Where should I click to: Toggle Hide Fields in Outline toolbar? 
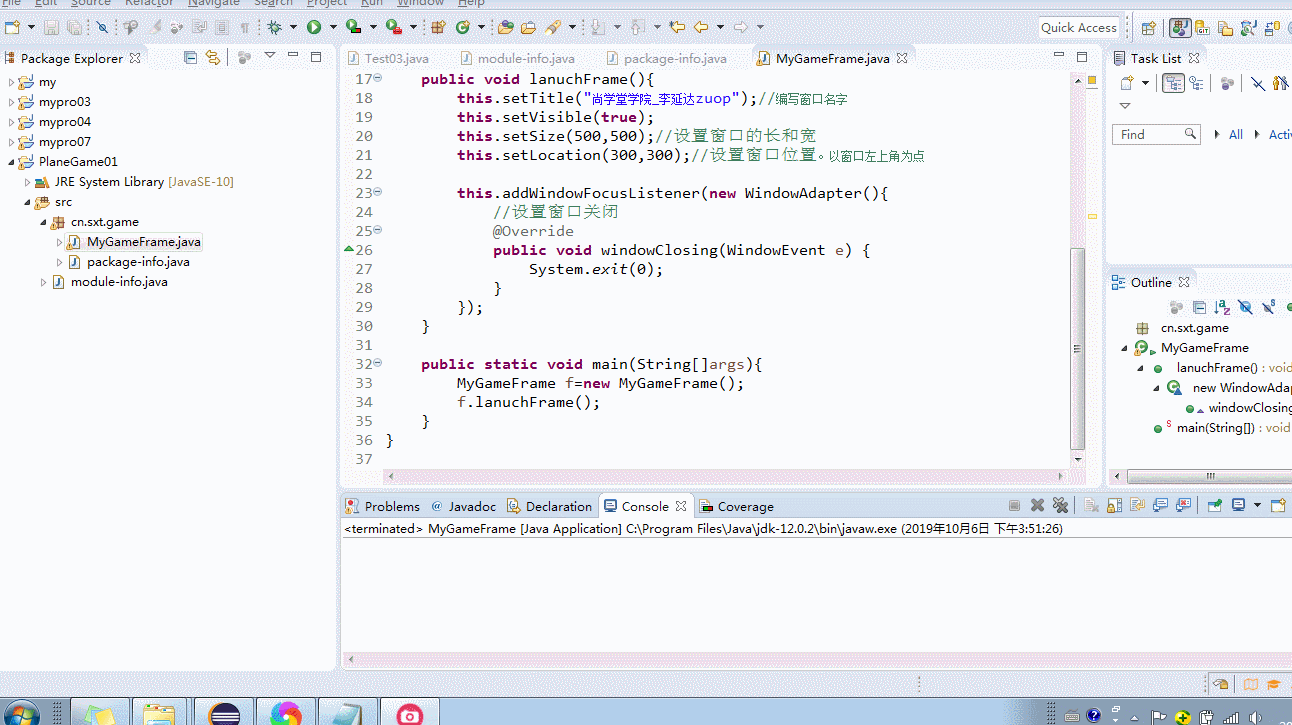tap(1245, 308)
